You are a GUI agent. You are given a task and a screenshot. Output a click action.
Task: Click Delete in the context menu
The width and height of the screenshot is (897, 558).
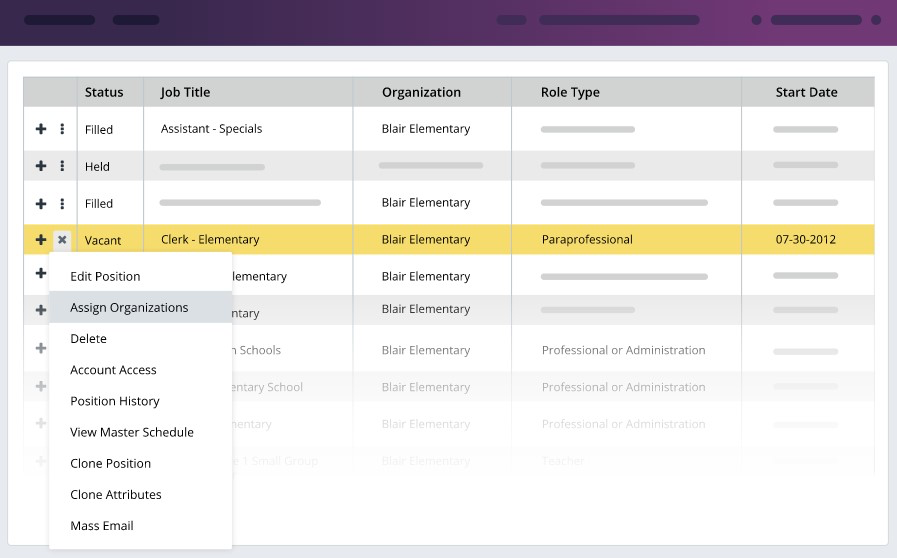(88, 339)
